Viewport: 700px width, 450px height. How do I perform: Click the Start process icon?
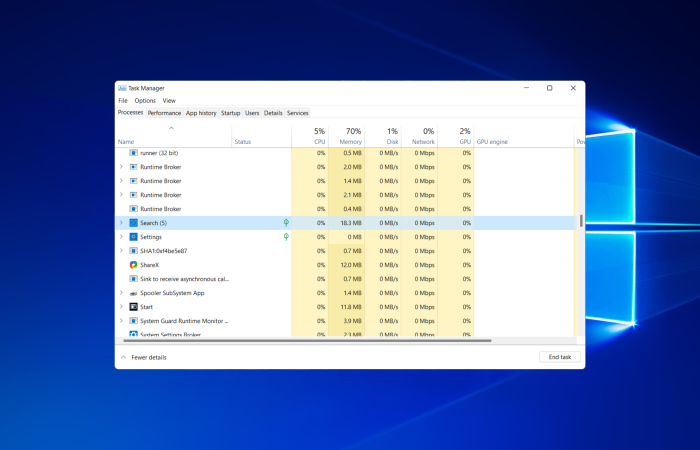(133, 307)
